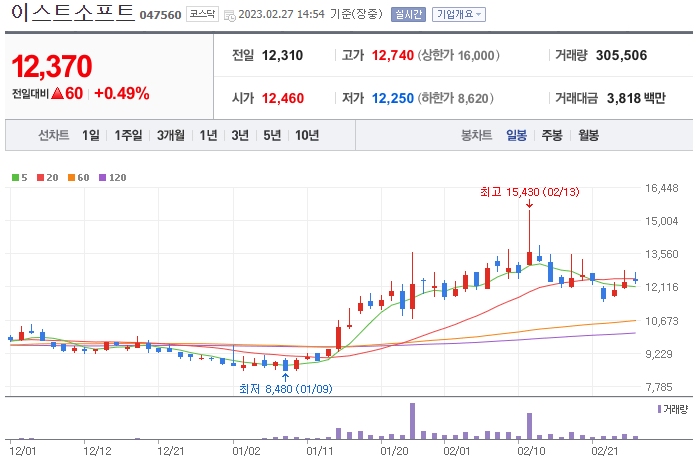Viewport: 693px width, 460px height.
Task: Click the 상한가 16,000 text
Action: tap(458, 56)
